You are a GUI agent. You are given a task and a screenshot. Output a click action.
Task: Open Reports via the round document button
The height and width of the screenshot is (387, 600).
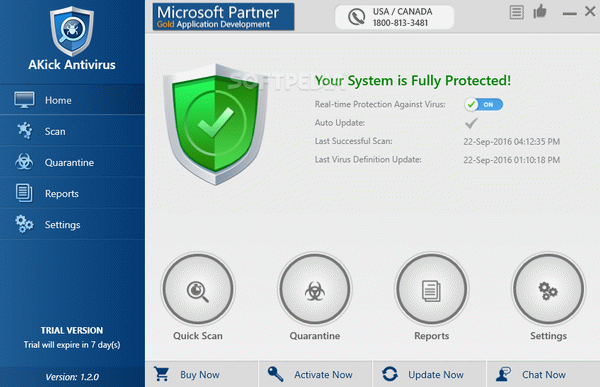[x=431, y=289]
